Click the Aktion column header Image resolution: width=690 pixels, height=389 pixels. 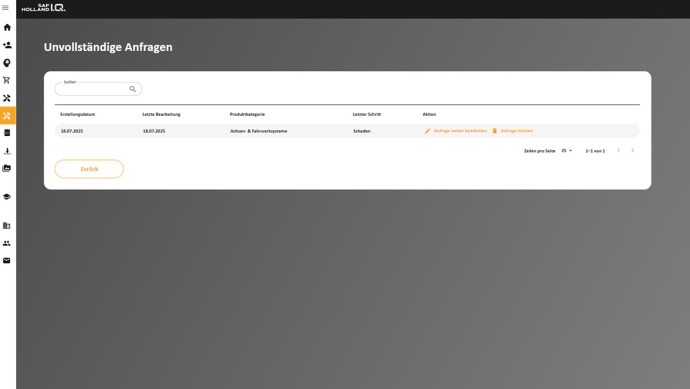point(429,114)
